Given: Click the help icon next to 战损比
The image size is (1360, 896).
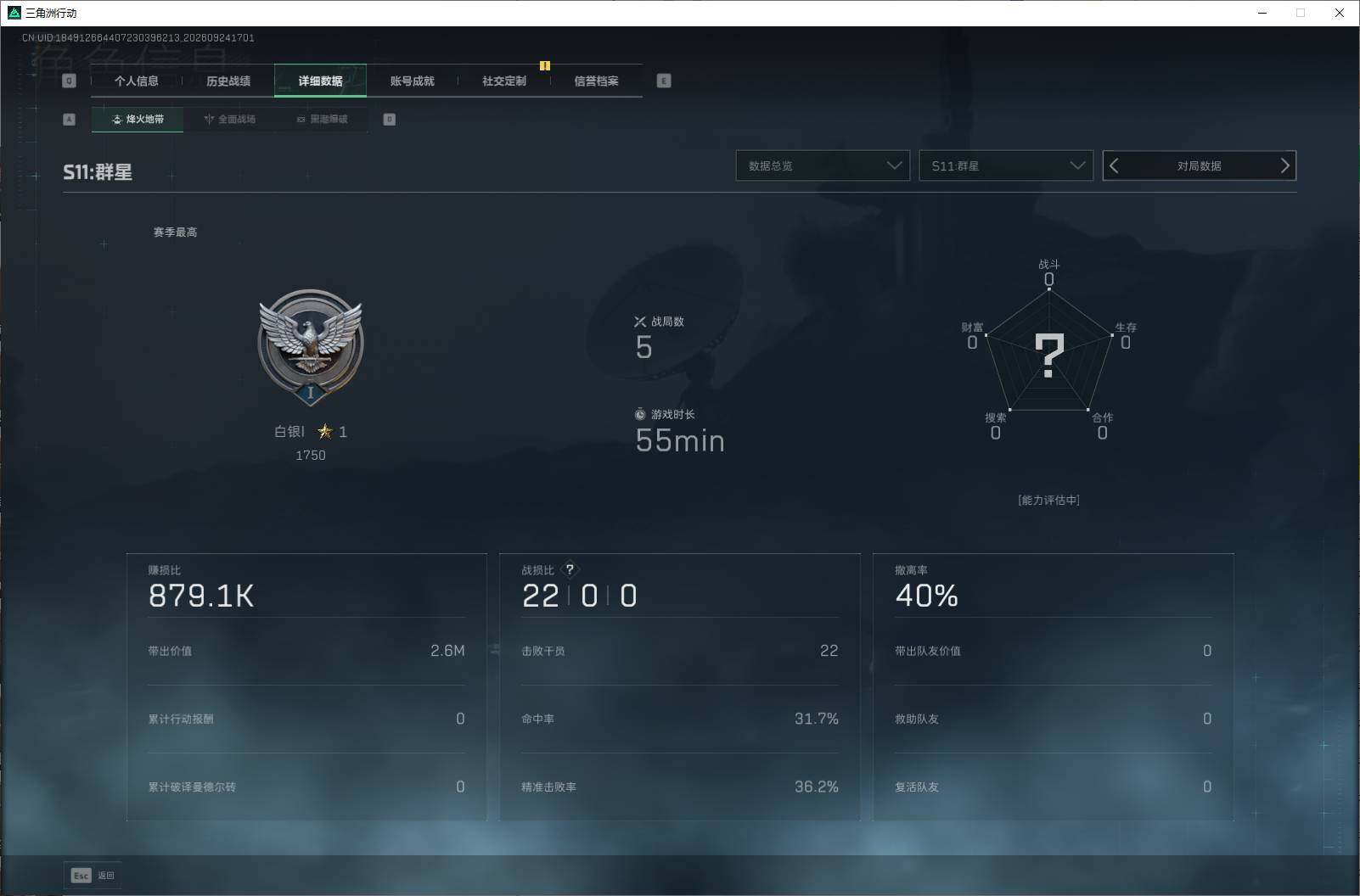Looking at the screenshot, I should point(570,569).
